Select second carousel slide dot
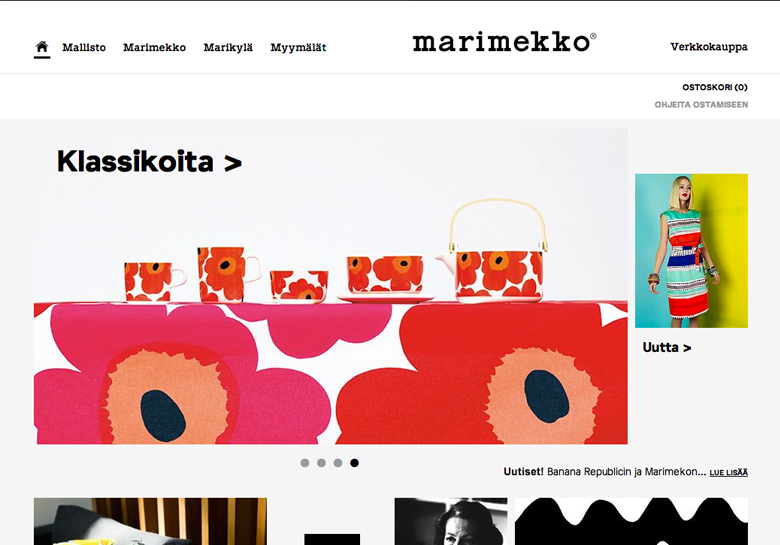Image resolution: width=780 pixels, height=545 pixels. tap(321, 463)
